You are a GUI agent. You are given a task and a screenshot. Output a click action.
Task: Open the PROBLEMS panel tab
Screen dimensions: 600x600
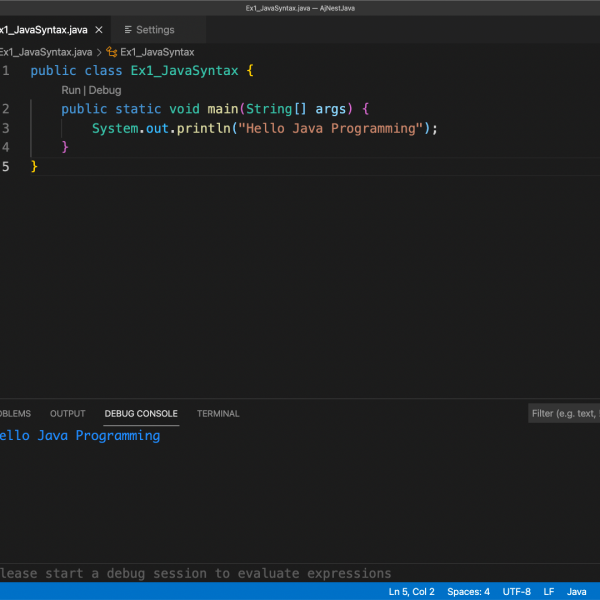(14, 413)
